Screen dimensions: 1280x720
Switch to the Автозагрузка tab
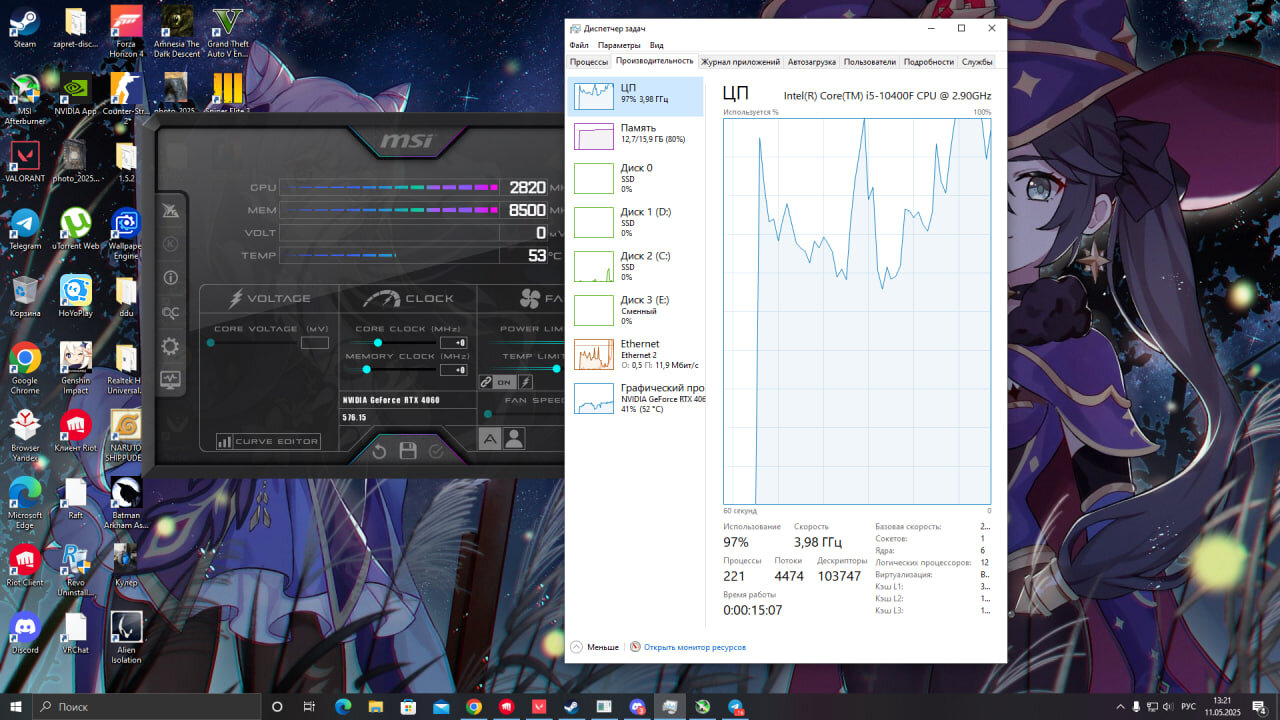pyautogui.click(x=812, y=62)
